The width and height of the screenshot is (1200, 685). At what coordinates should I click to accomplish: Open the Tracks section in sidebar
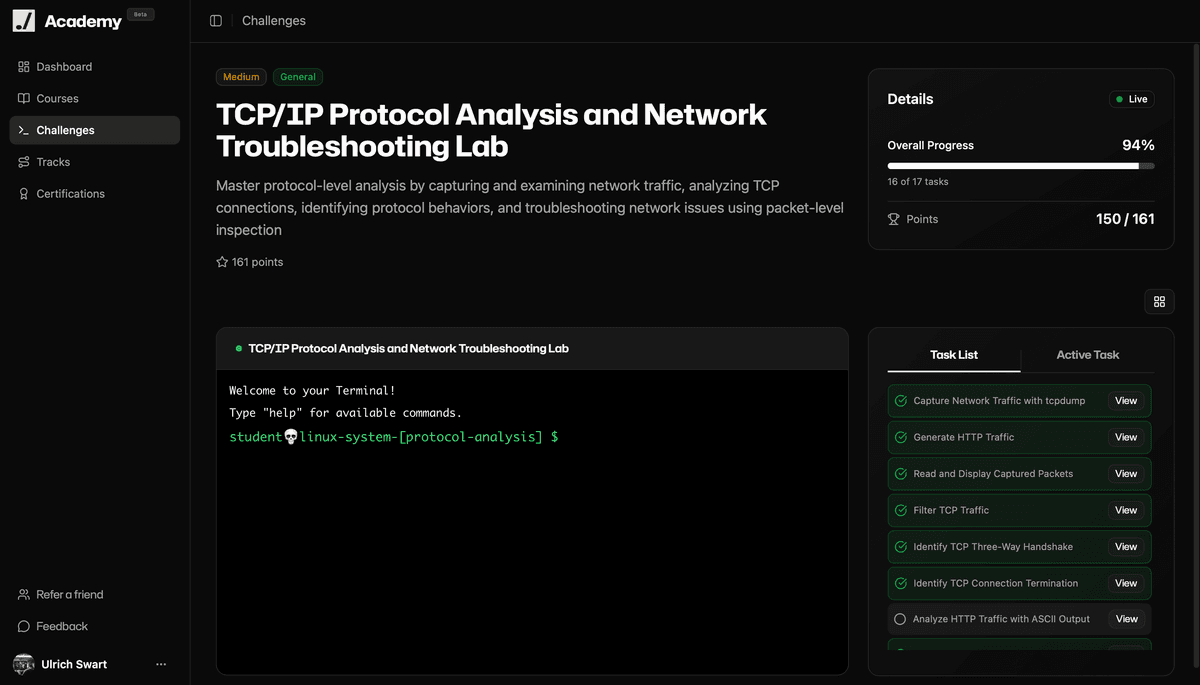click(53, 162)
